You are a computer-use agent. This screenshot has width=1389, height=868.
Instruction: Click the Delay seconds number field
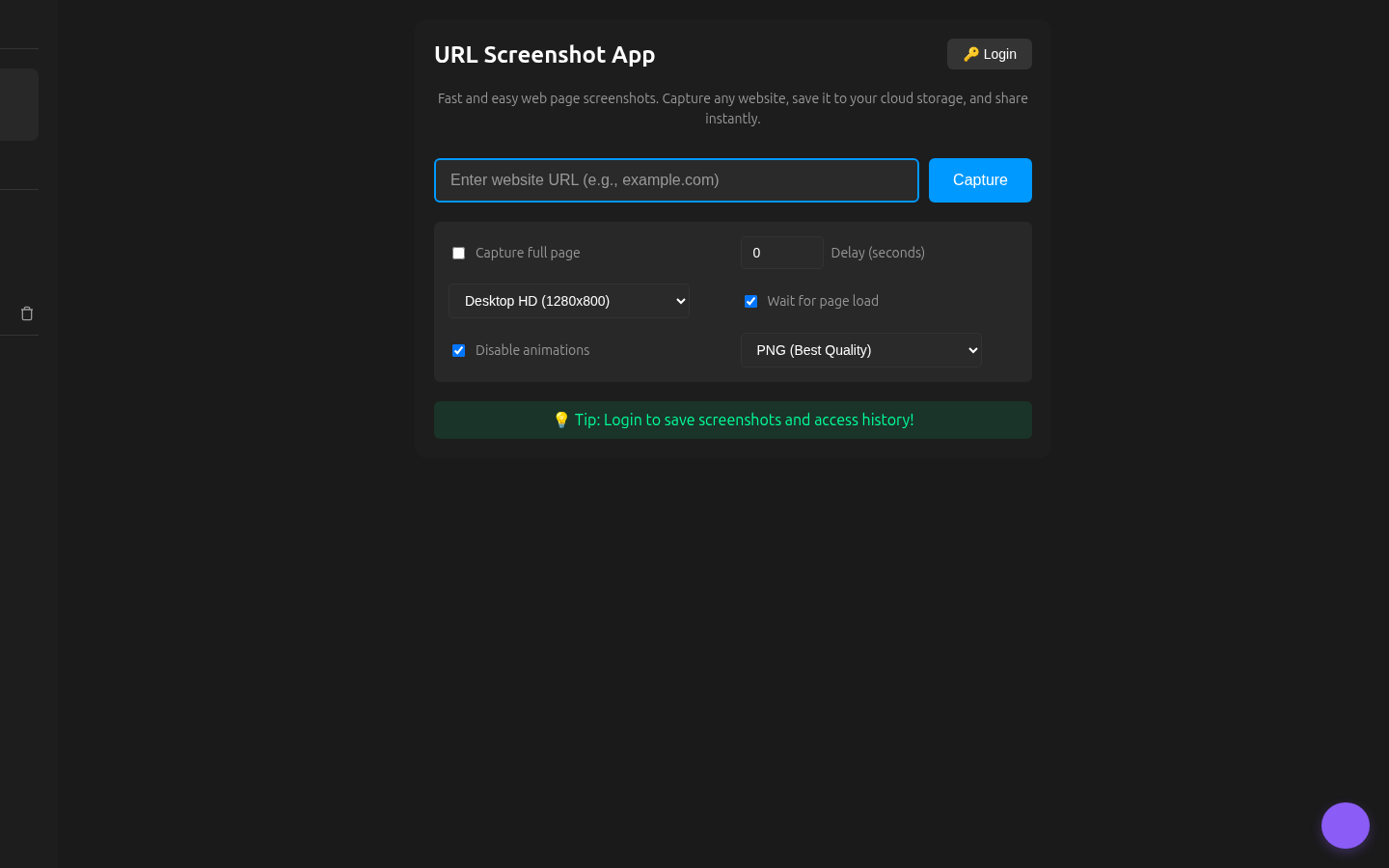pos(782,253)
